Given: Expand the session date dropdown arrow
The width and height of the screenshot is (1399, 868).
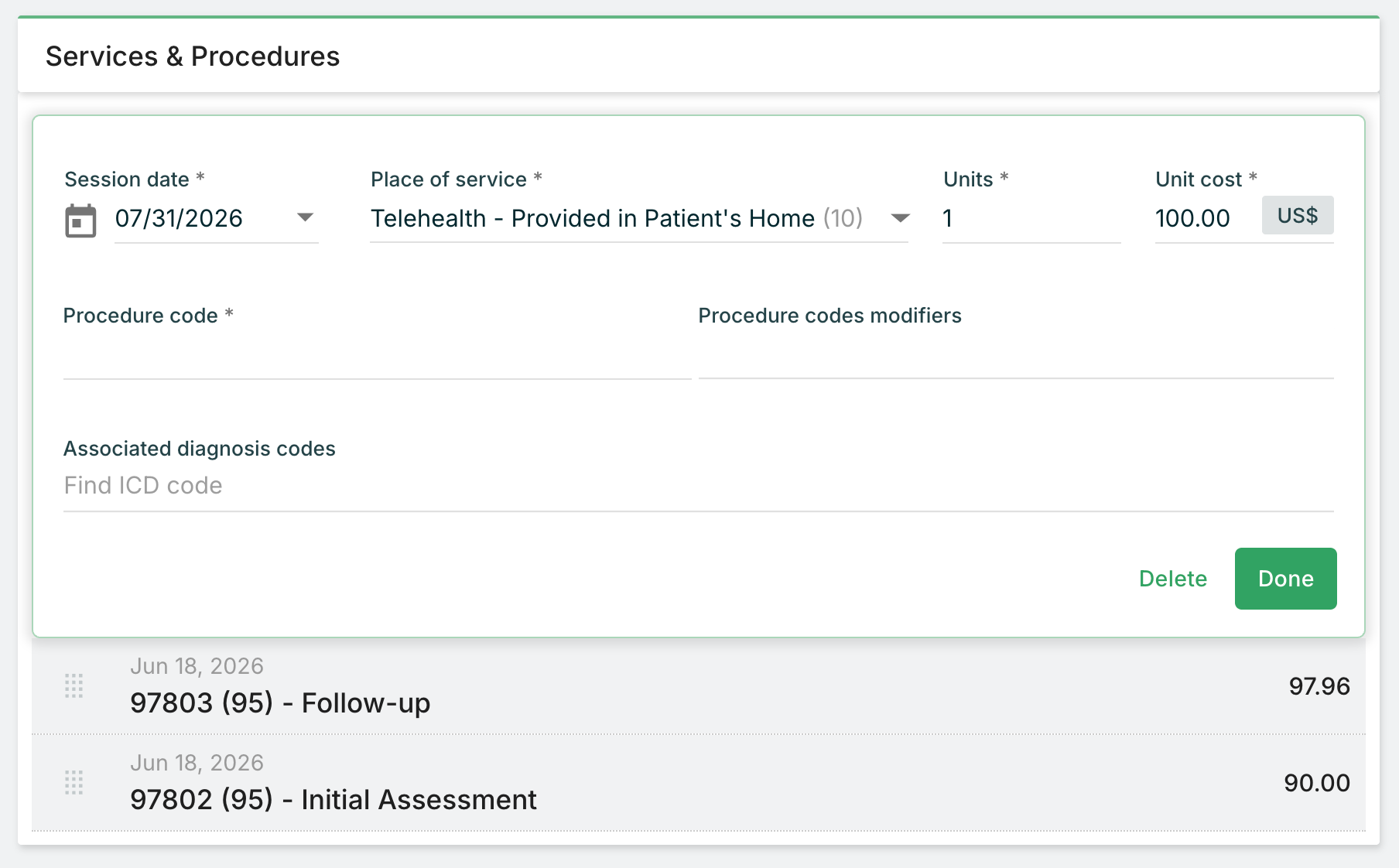Looking at the screenshot, I should pos(306,217).
